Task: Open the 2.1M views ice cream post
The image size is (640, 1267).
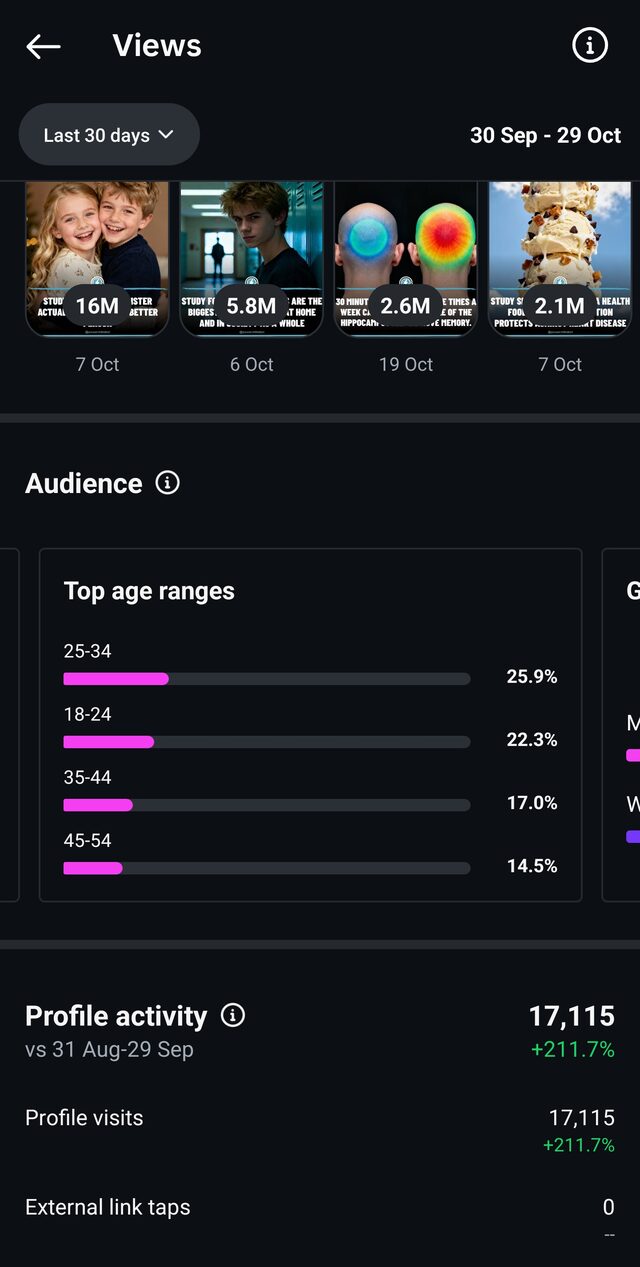Action: pyautogui.click(x=559, y=258)
